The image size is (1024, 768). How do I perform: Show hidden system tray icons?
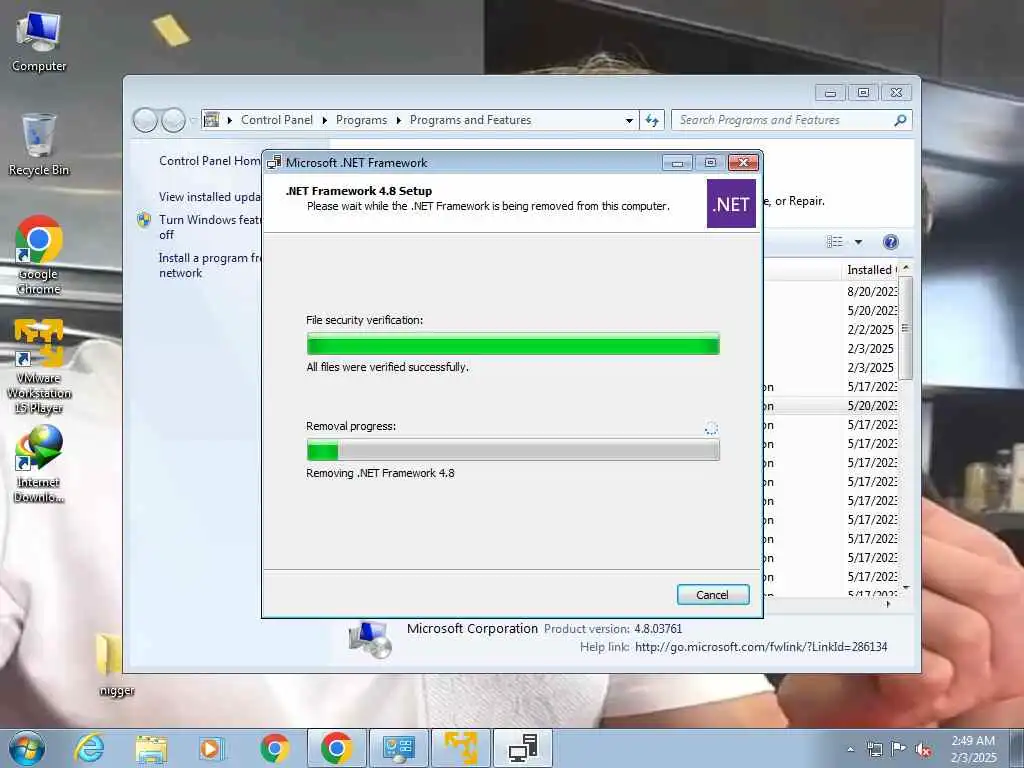click(850, 749)
